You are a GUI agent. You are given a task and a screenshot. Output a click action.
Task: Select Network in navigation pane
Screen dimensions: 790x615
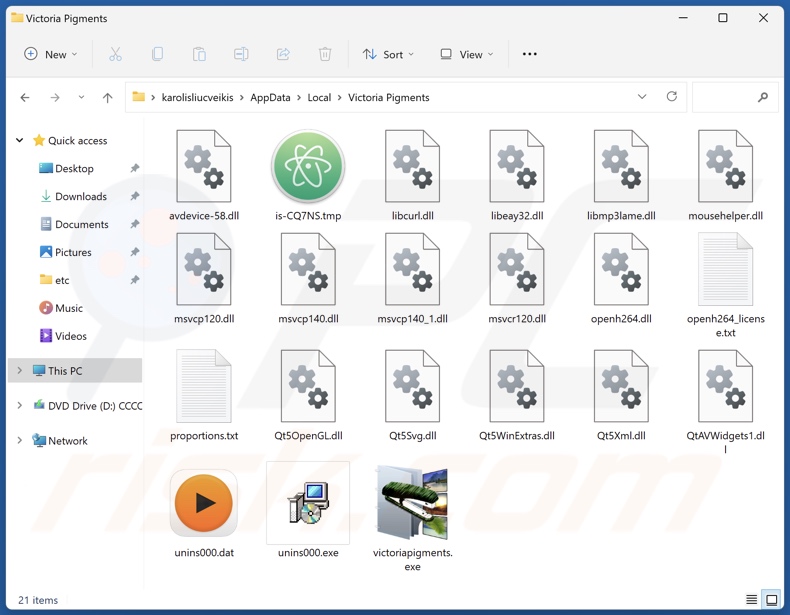pyautogui.click(x=68, y=441)
